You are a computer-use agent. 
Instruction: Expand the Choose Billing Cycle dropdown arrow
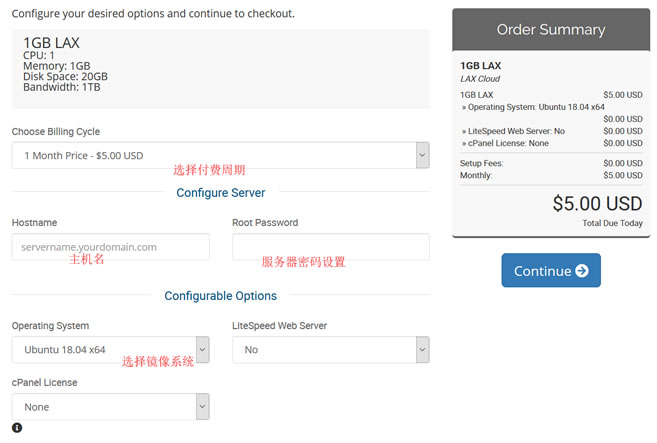pos(422,155)
